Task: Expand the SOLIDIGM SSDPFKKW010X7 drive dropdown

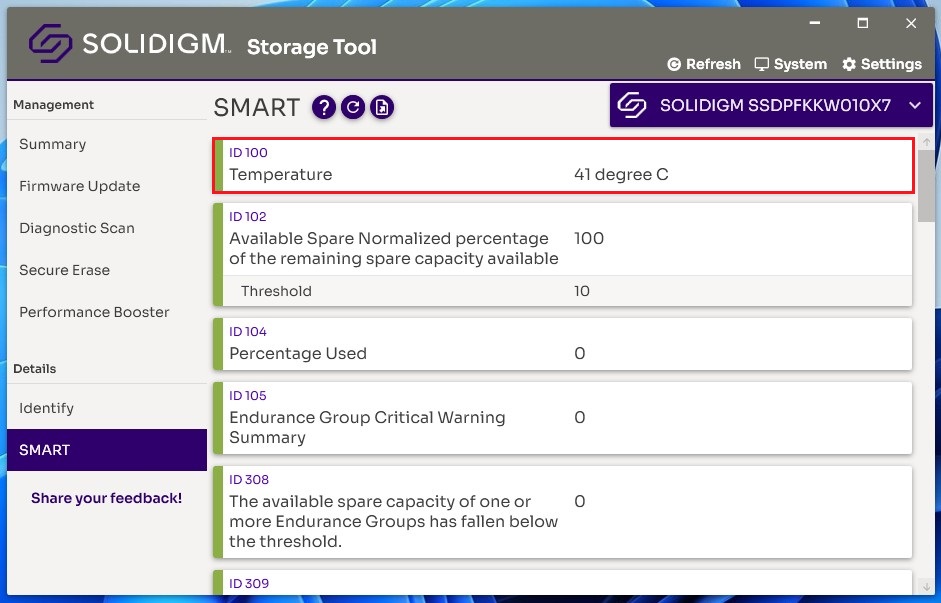Action: (771, 105)
